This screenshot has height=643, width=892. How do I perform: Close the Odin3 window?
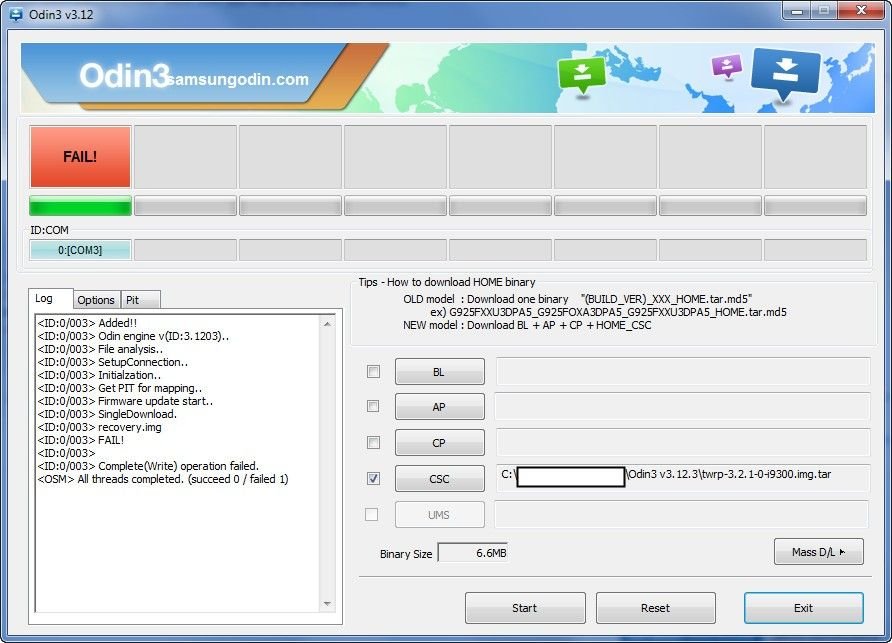click(x=862, y=11)
